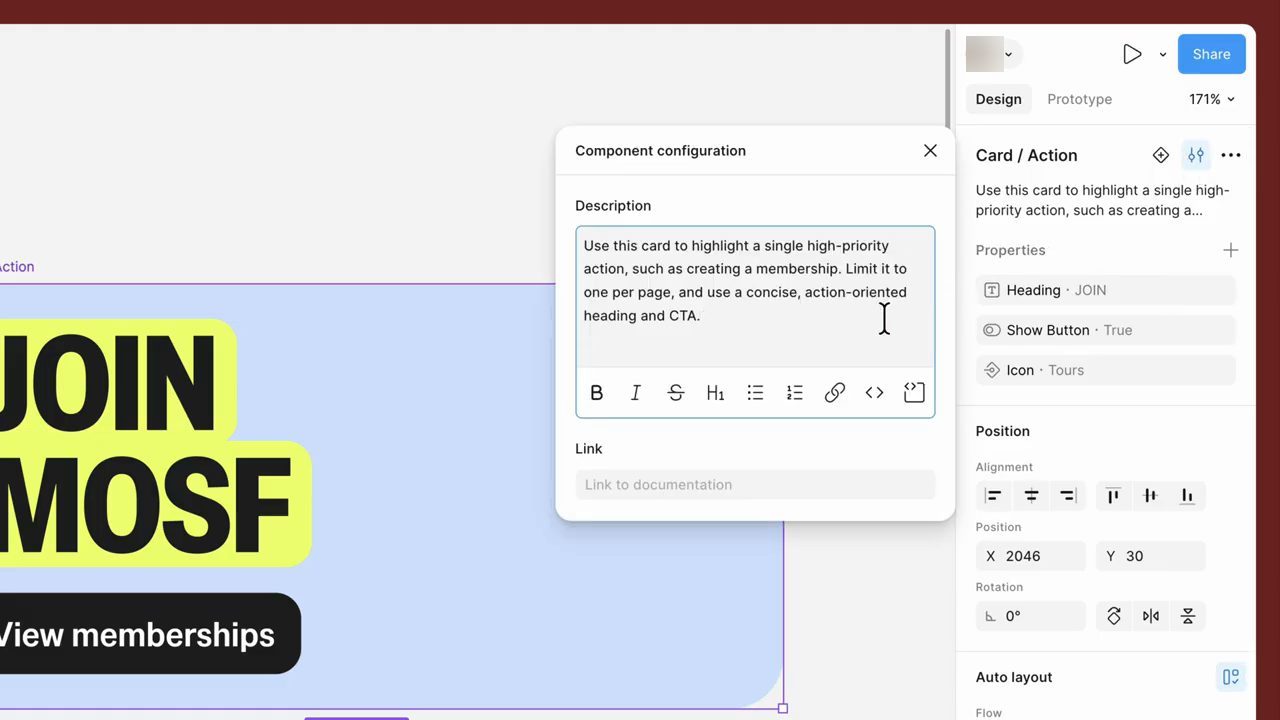This screenshot has width=1280, height=720.
Task: Edit the Y position value 30
Action: coord(1151,556)
